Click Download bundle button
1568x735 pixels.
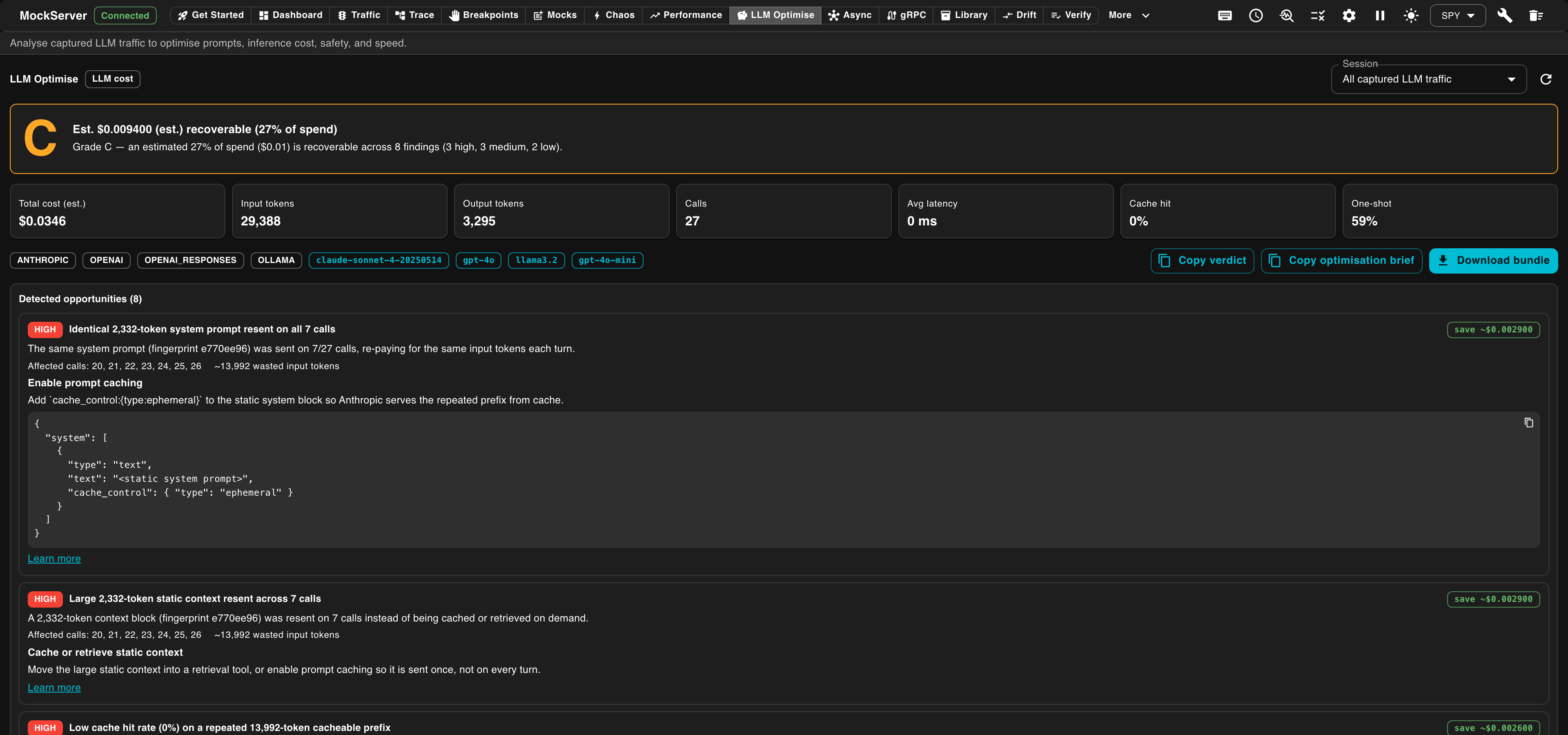click(x=1493, y=261)
